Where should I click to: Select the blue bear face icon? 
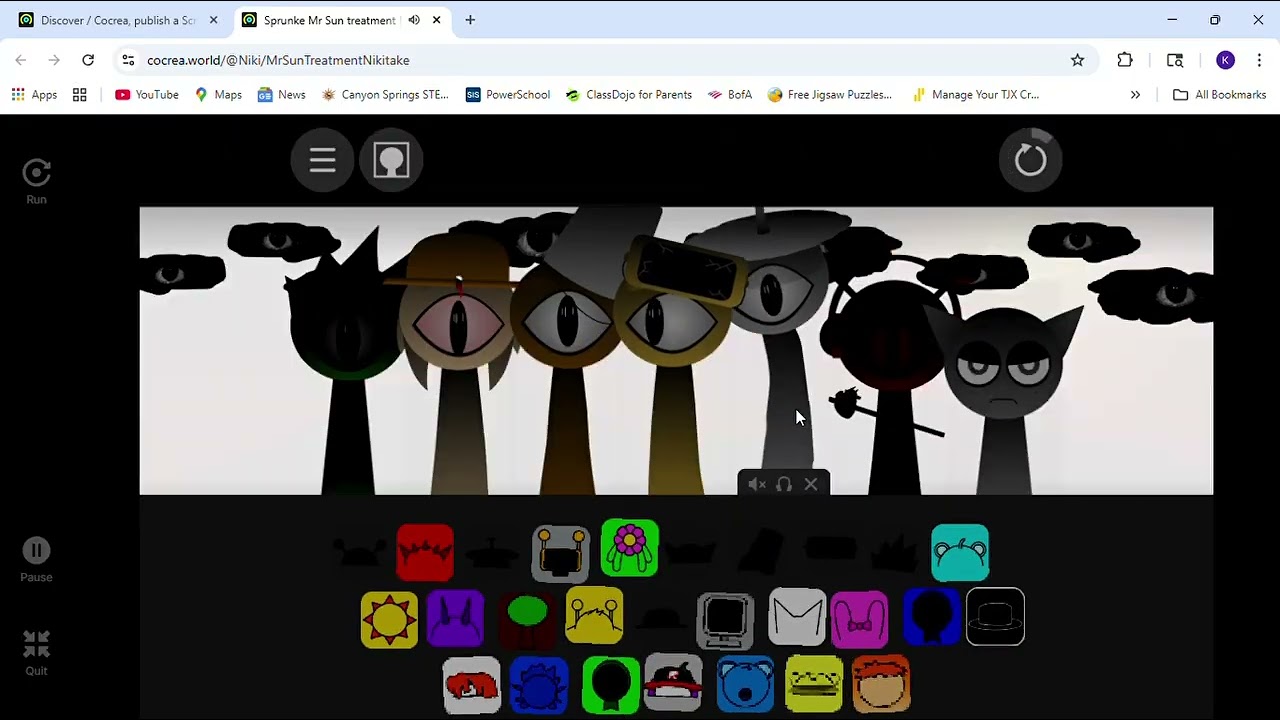[x=745, y=685]
